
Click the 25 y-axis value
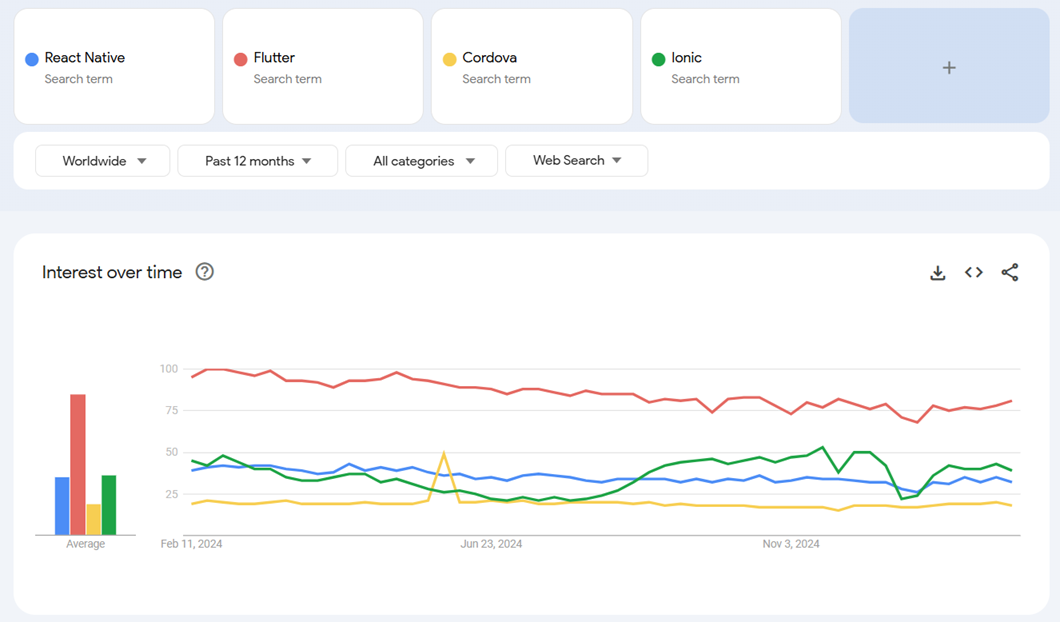coord(172,494)
